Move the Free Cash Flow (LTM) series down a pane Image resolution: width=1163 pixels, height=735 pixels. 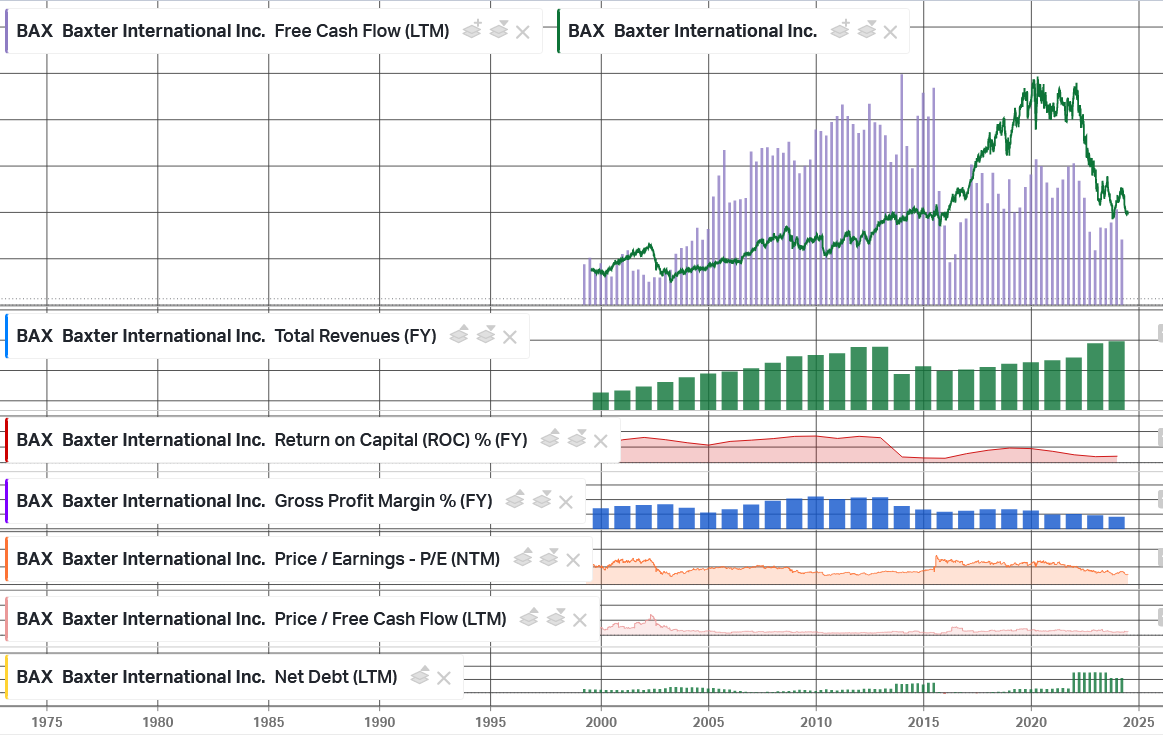click(x=498, y=30)
